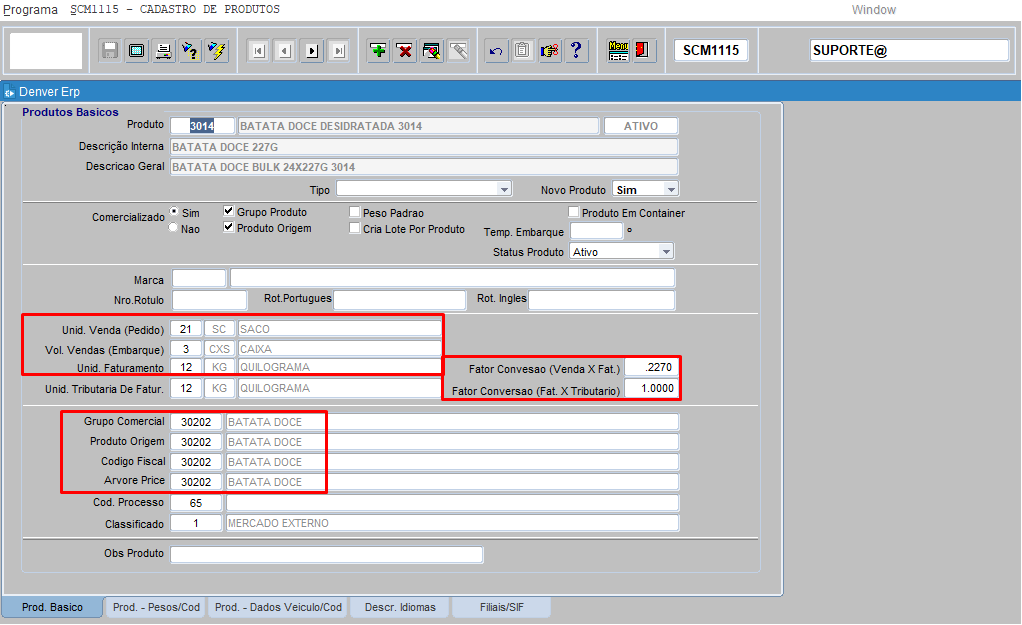Go to the next record
This screenshot has width=1022, height=625.
312,51
